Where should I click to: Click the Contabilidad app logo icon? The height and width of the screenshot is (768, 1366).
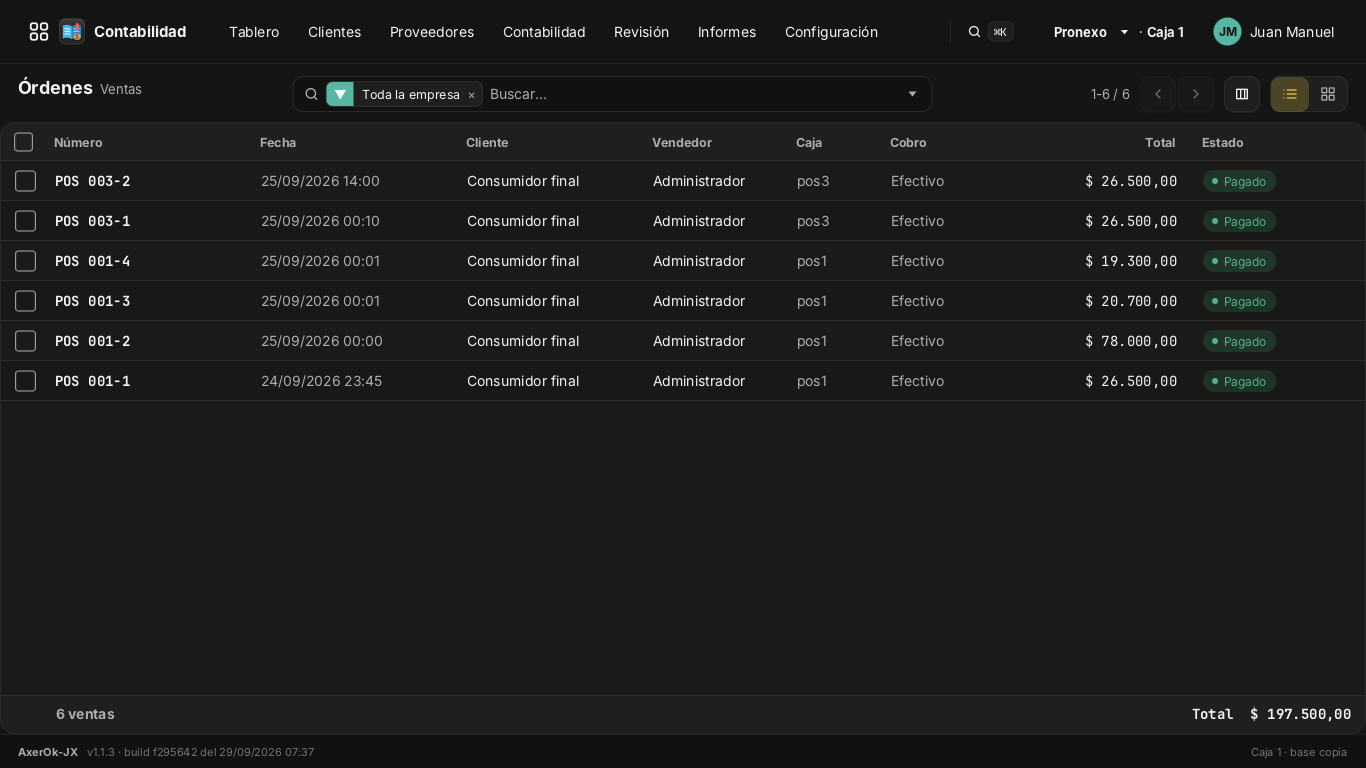tap(72, 32)
